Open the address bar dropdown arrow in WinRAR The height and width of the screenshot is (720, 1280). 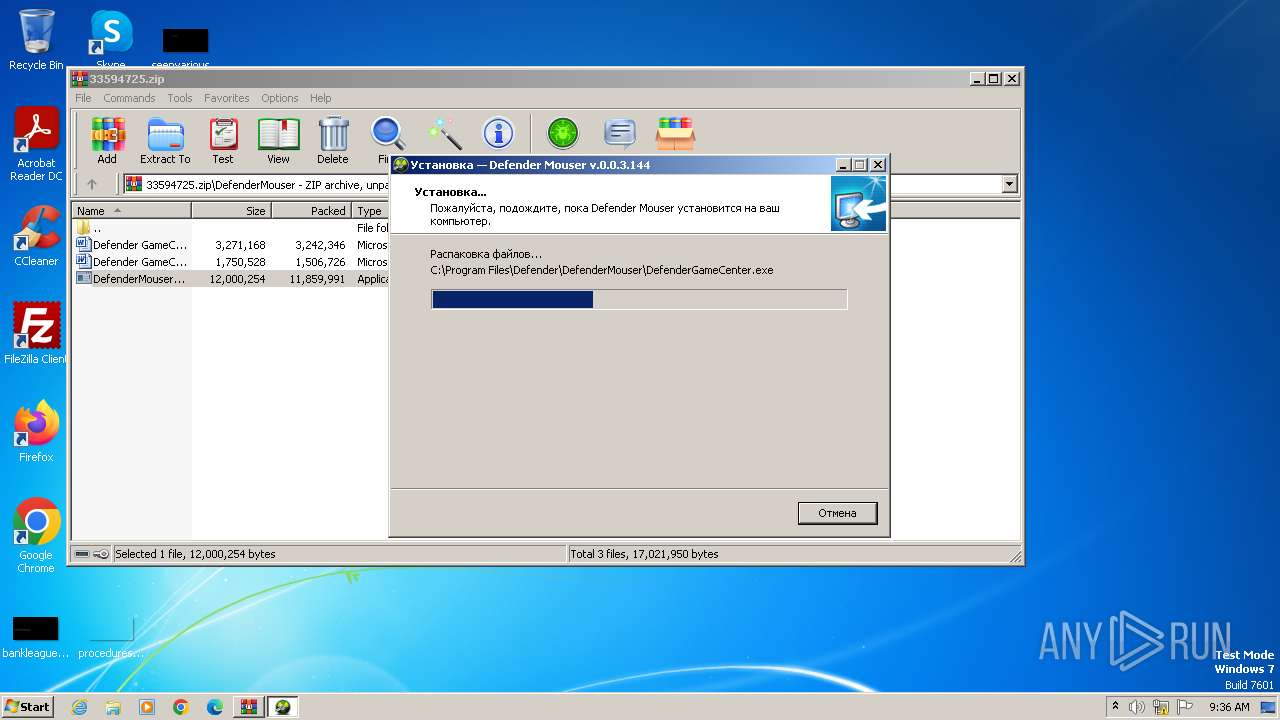click(1009, 184)
